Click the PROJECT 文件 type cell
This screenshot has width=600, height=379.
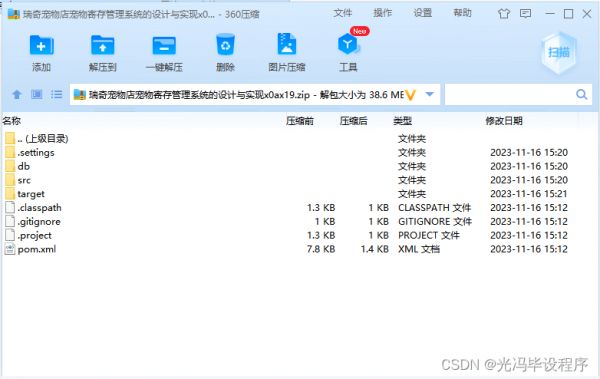tap(429, 235)
